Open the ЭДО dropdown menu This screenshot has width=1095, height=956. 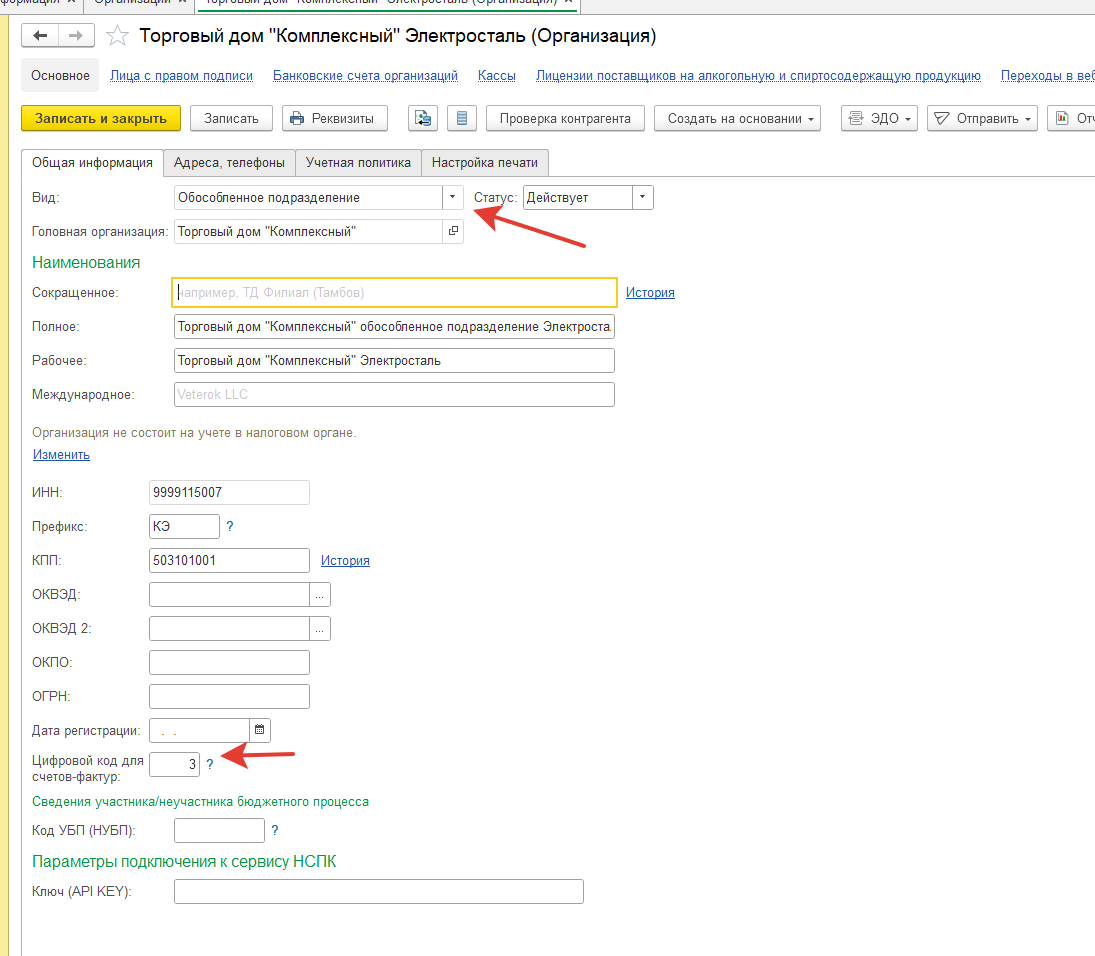[879, 119]
